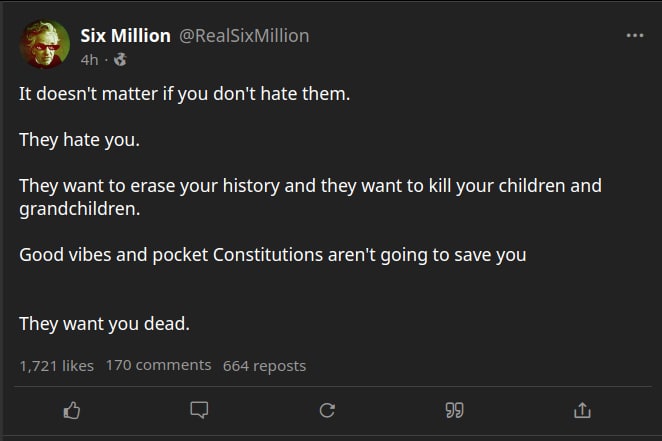View the 1,721 likes list
The width and height of the screenshot is (662, 441).
[x=56, y=365]
